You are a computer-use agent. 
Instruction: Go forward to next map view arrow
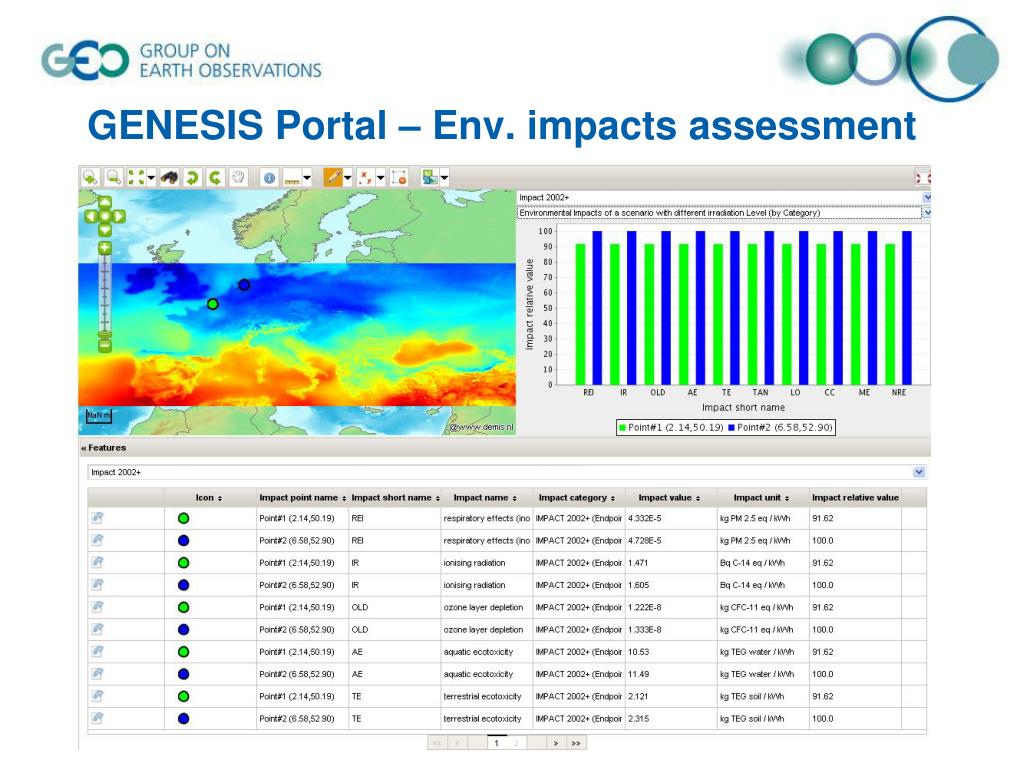pos(215,178)
